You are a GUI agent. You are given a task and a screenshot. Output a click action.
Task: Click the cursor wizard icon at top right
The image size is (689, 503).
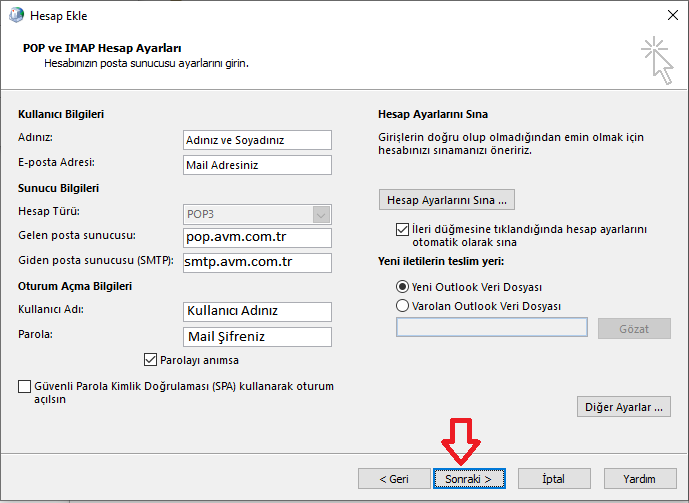tap(657, 59)
